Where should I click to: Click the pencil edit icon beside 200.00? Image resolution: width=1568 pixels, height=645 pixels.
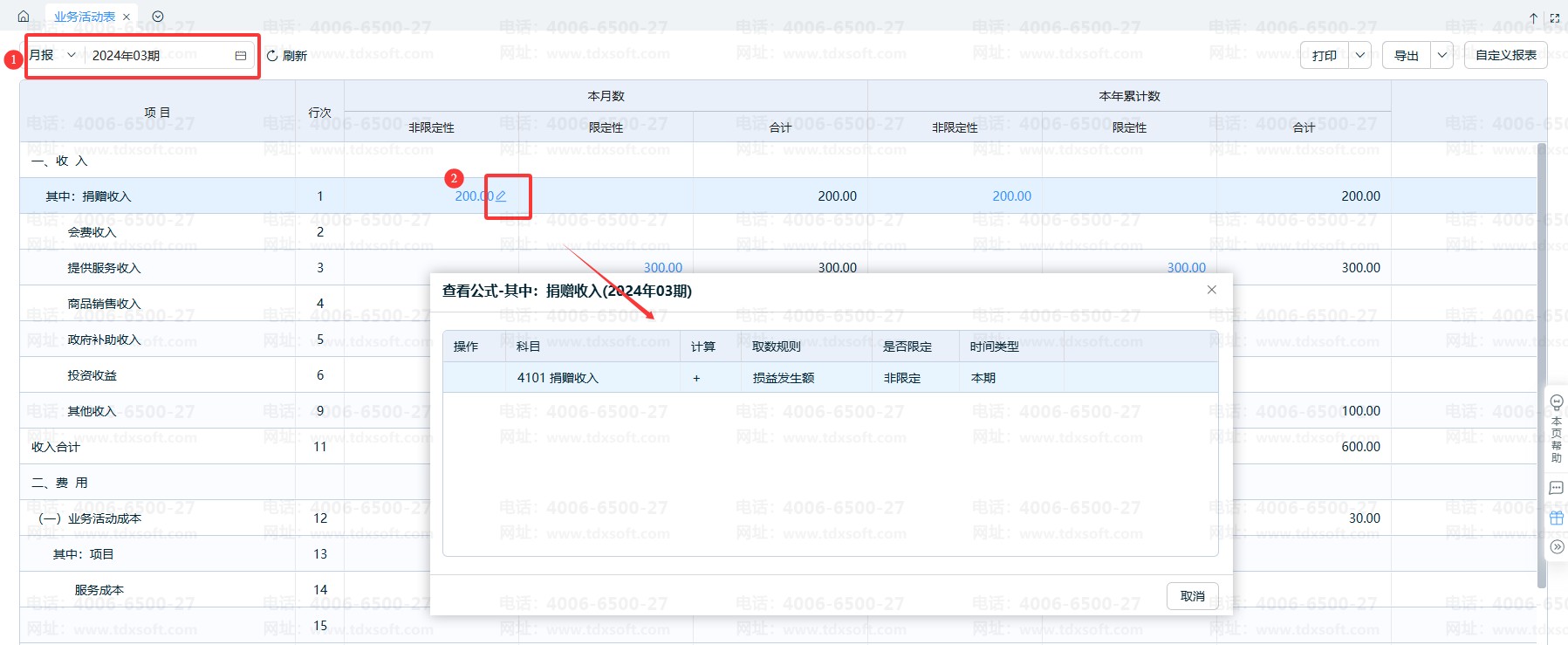501,196
